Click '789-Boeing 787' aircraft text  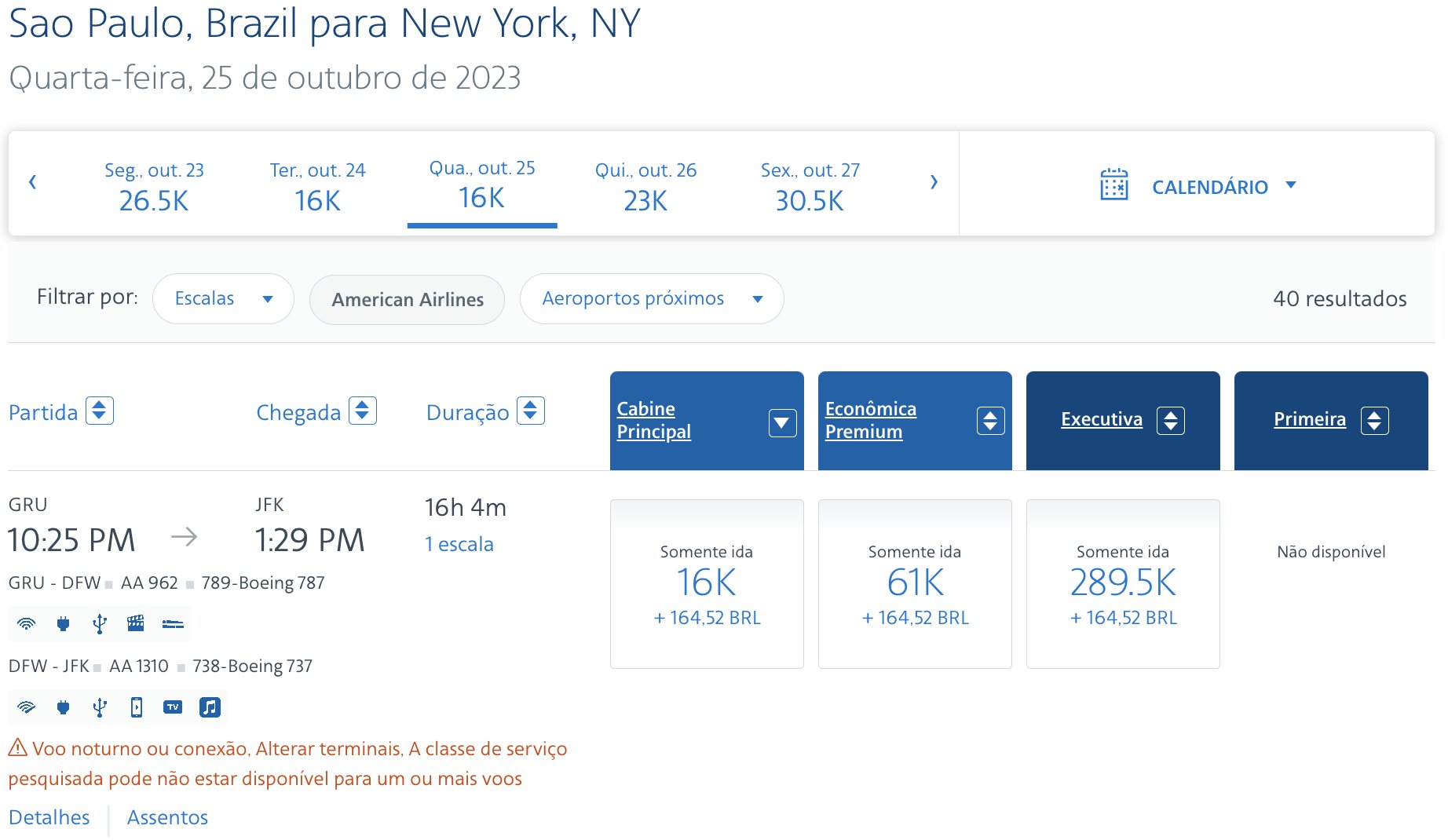tap(262, 583)
